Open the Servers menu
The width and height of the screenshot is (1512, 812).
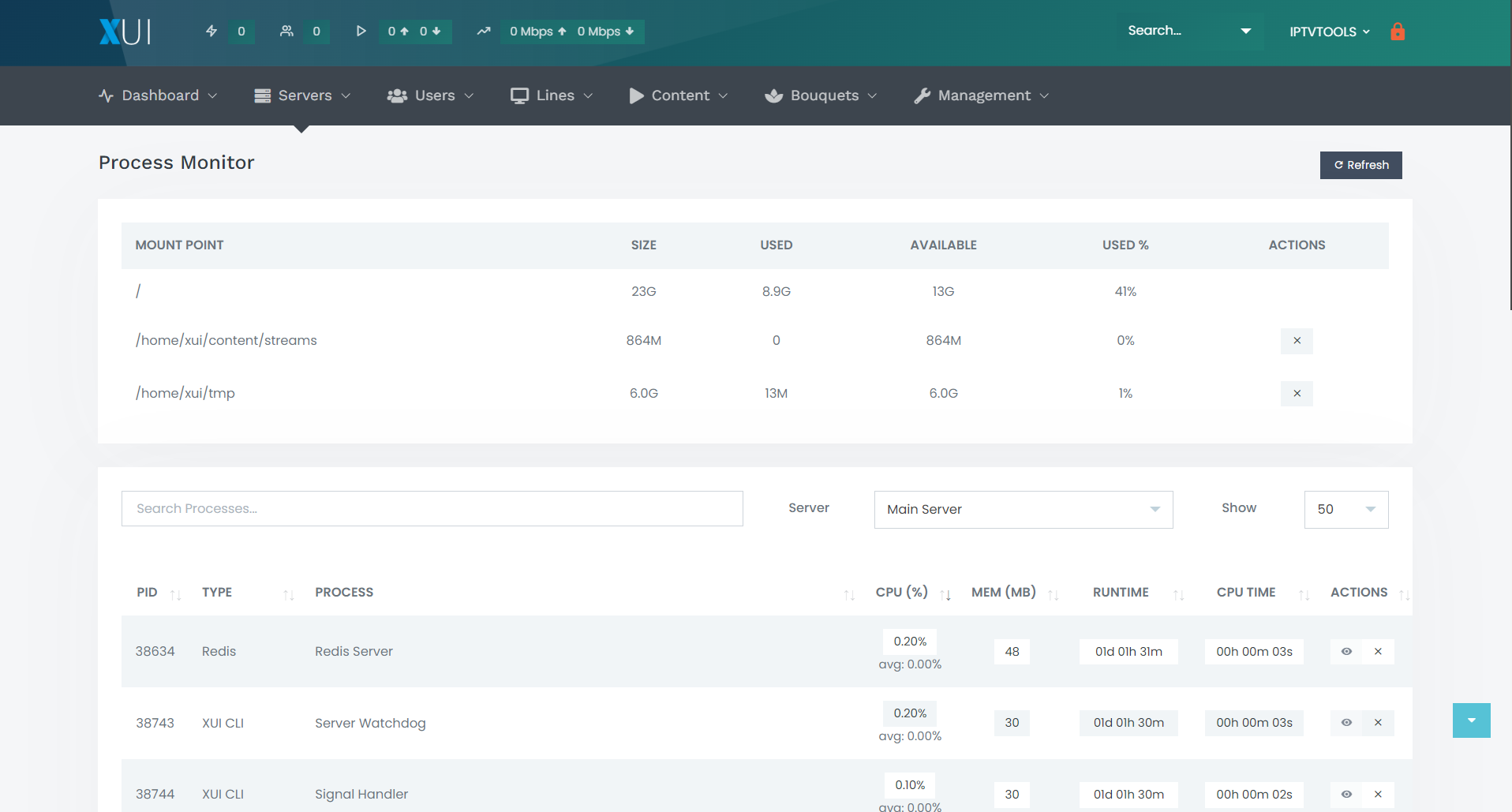pos(302,95)
